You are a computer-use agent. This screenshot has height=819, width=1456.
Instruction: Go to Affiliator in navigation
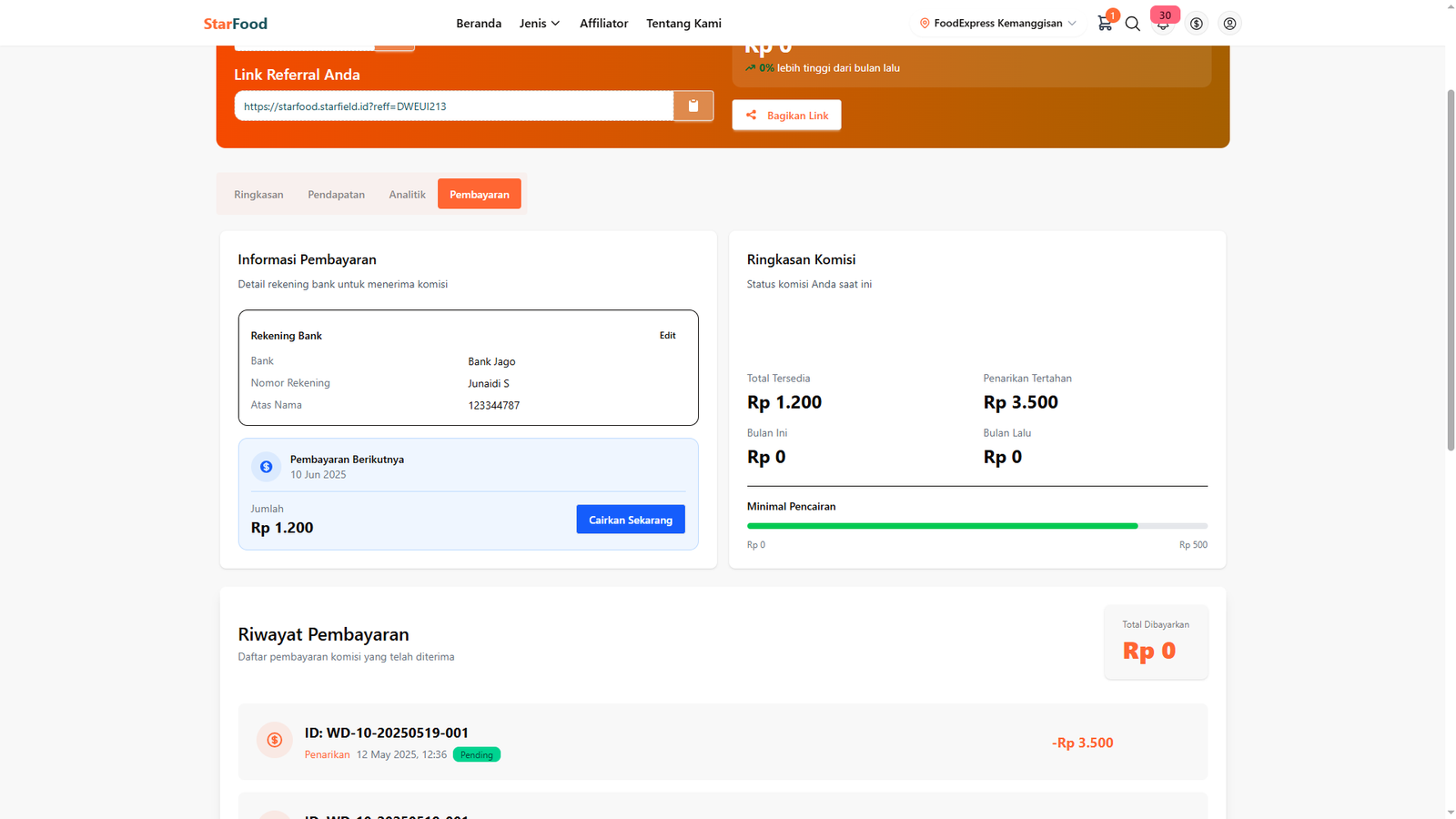click(603, 24)
